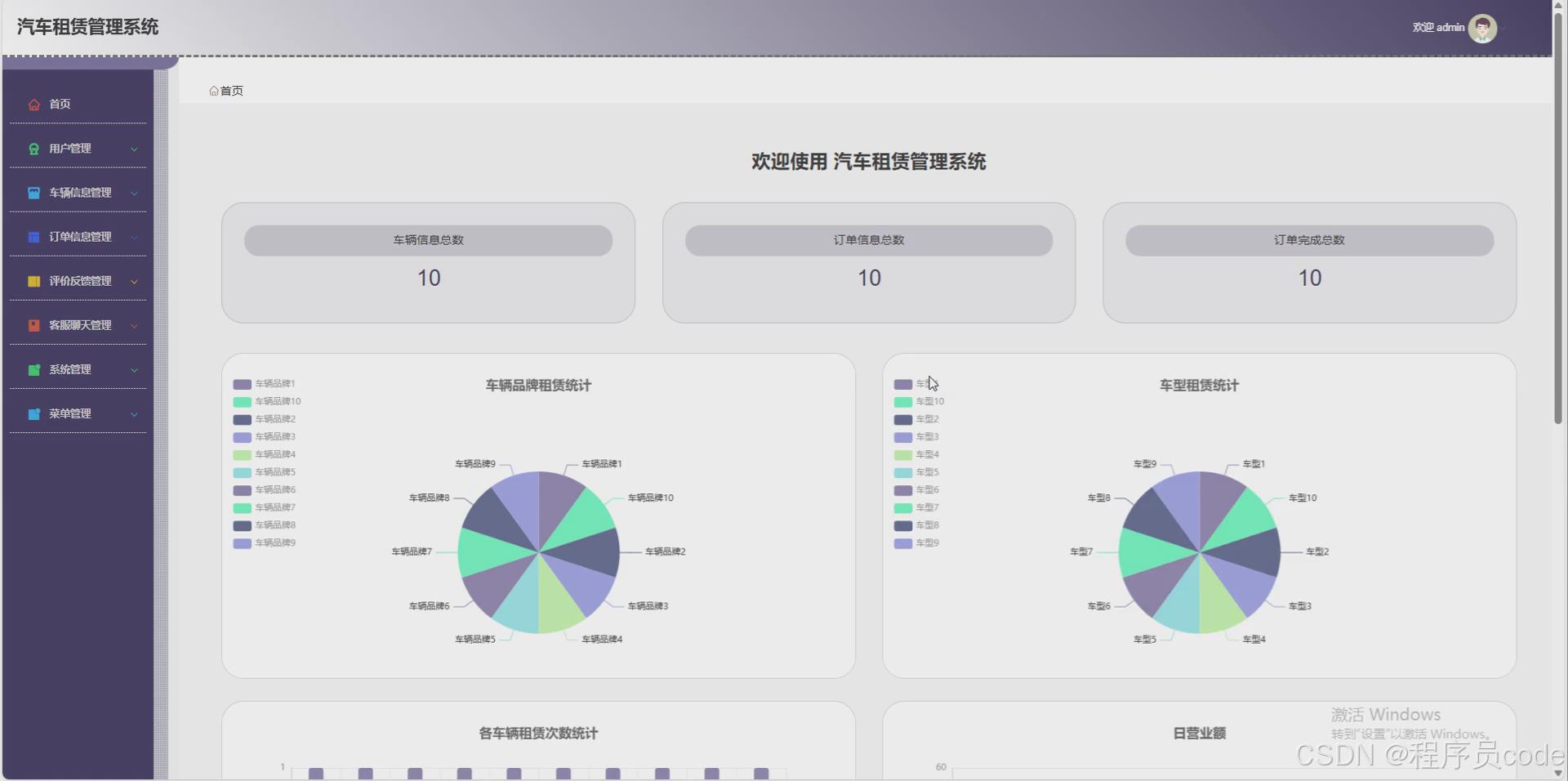
Task: Click the 车辆信息管理 icon
Action: (x=33, y=193)
